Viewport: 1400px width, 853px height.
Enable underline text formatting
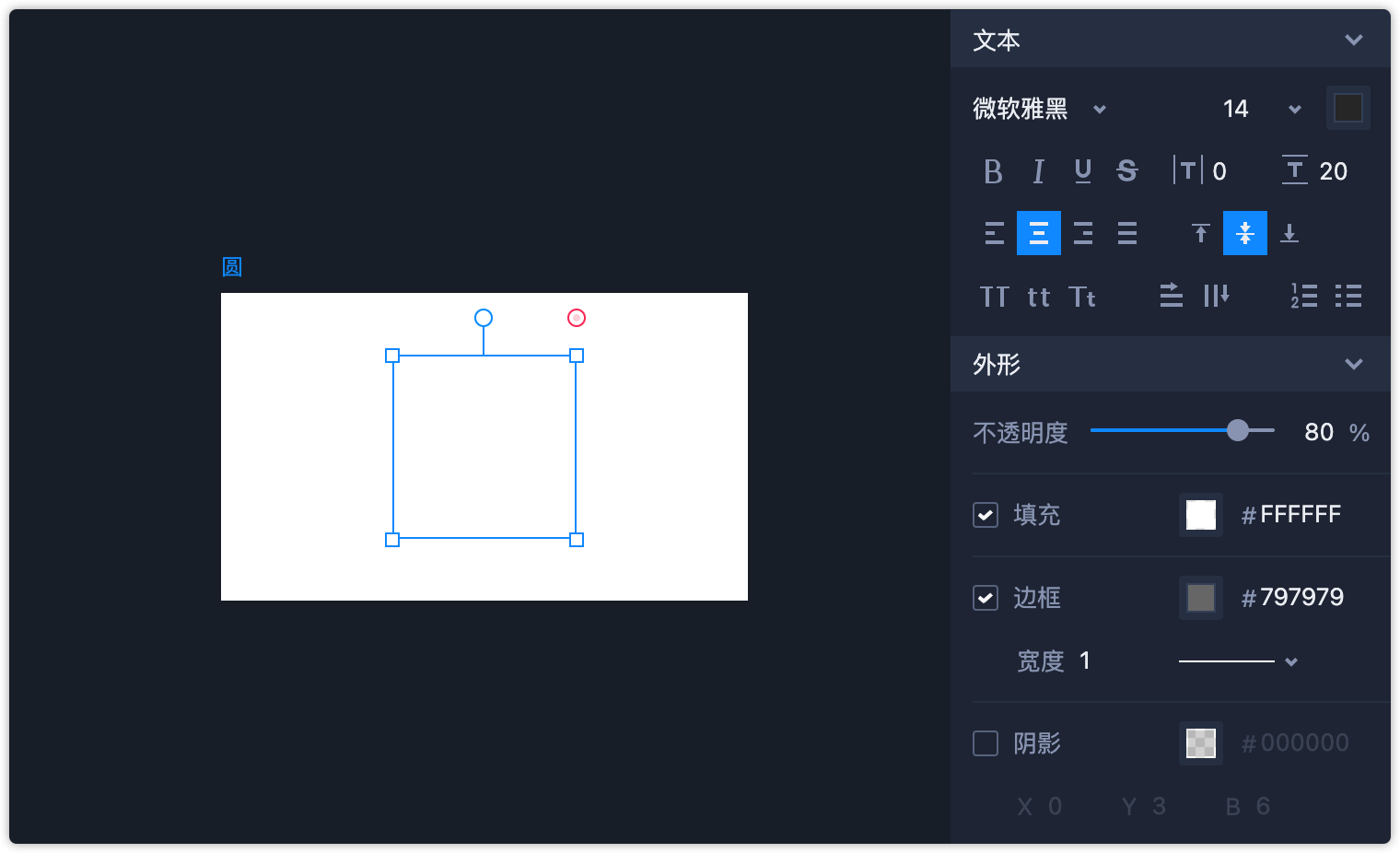click(1083, 171)
